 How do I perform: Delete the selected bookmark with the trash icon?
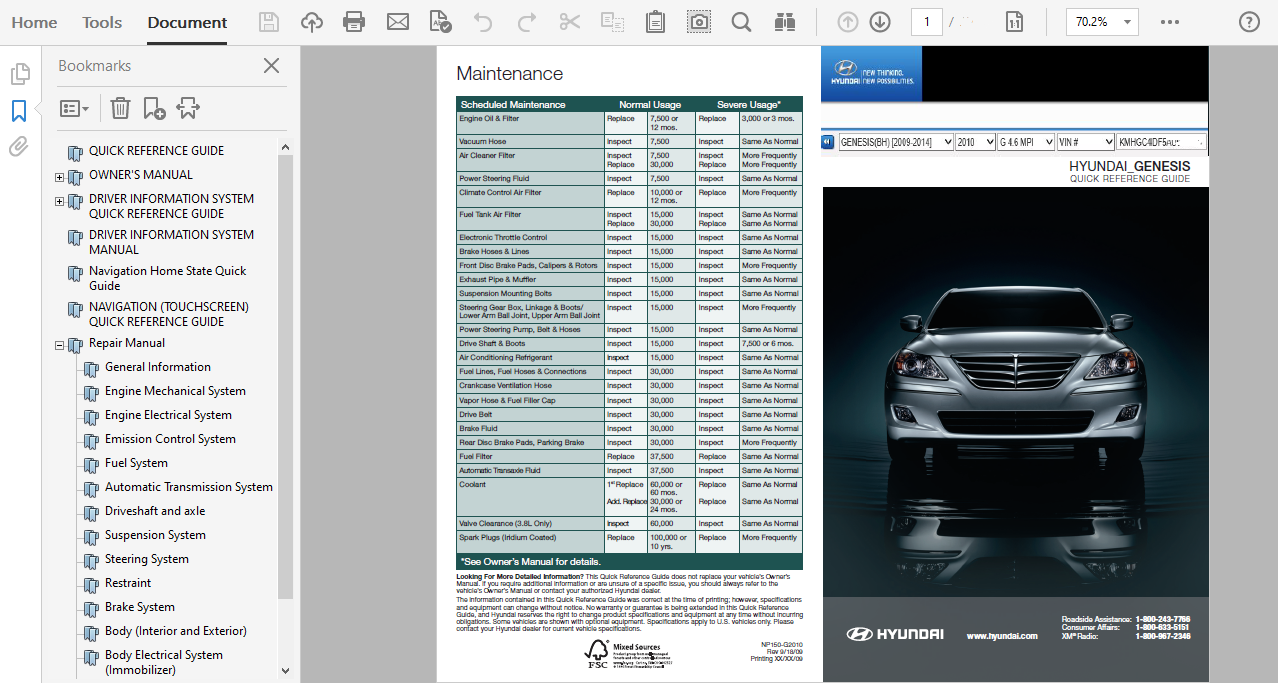coord(120,107)
